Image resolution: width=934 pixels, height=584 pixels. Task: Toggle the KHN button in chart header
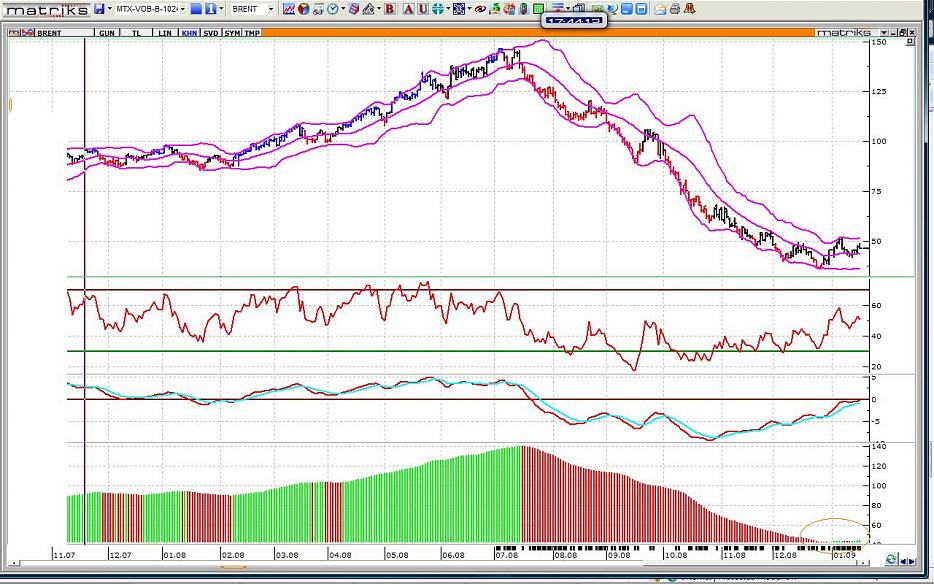[188, 33]
